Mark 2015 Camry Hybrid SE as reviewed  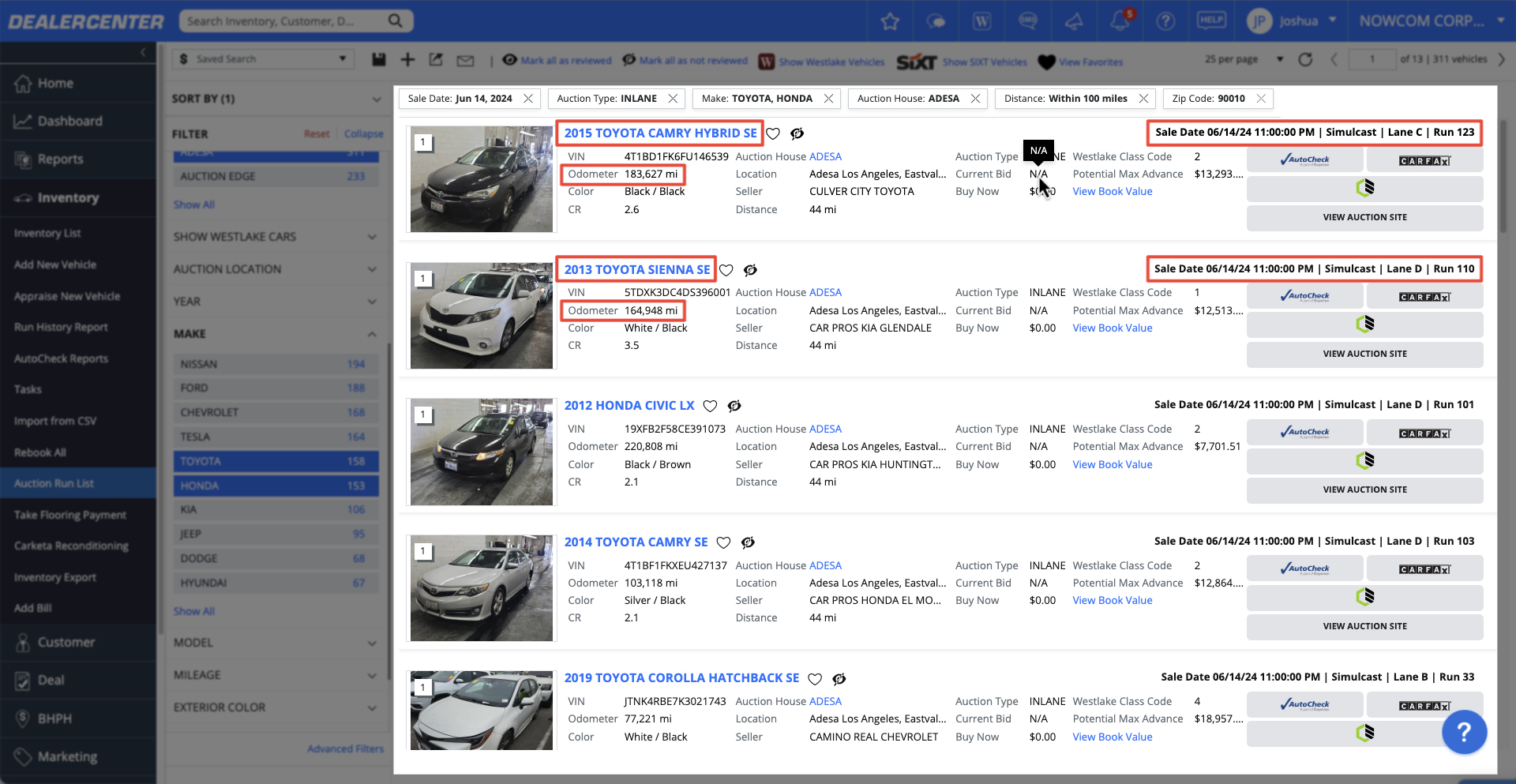[x=797, y=133]
